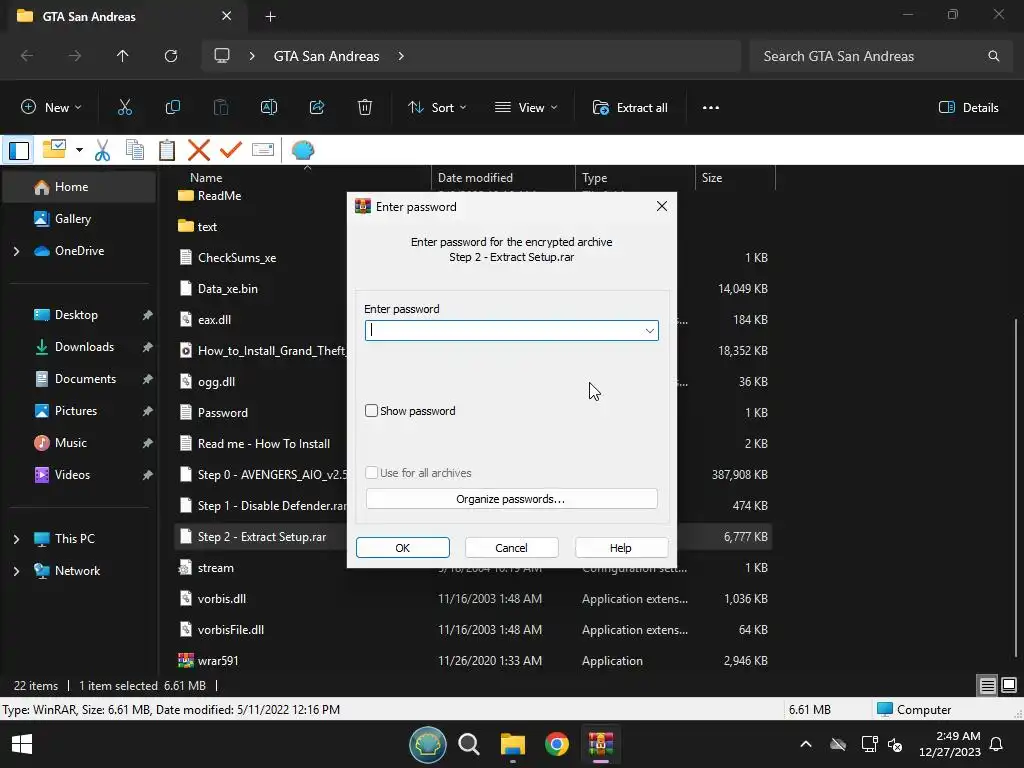Sort by the Size column header
This screenshot has height=768, width=1024.
click(x=712, y=178)
